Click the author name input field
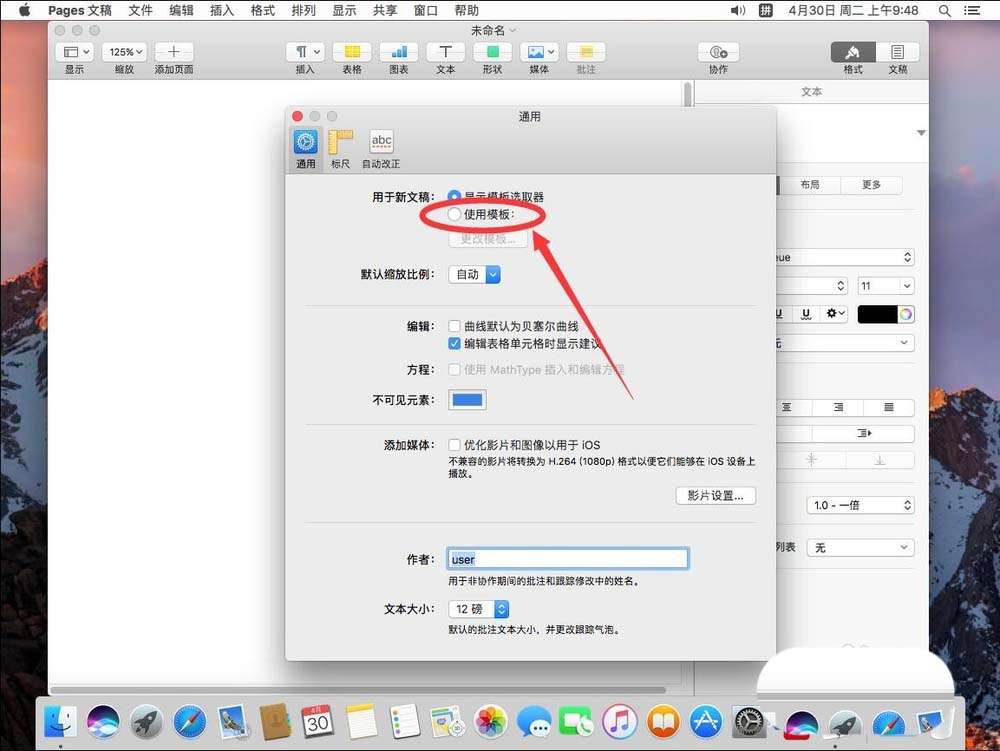 click(x=567, y=558)
